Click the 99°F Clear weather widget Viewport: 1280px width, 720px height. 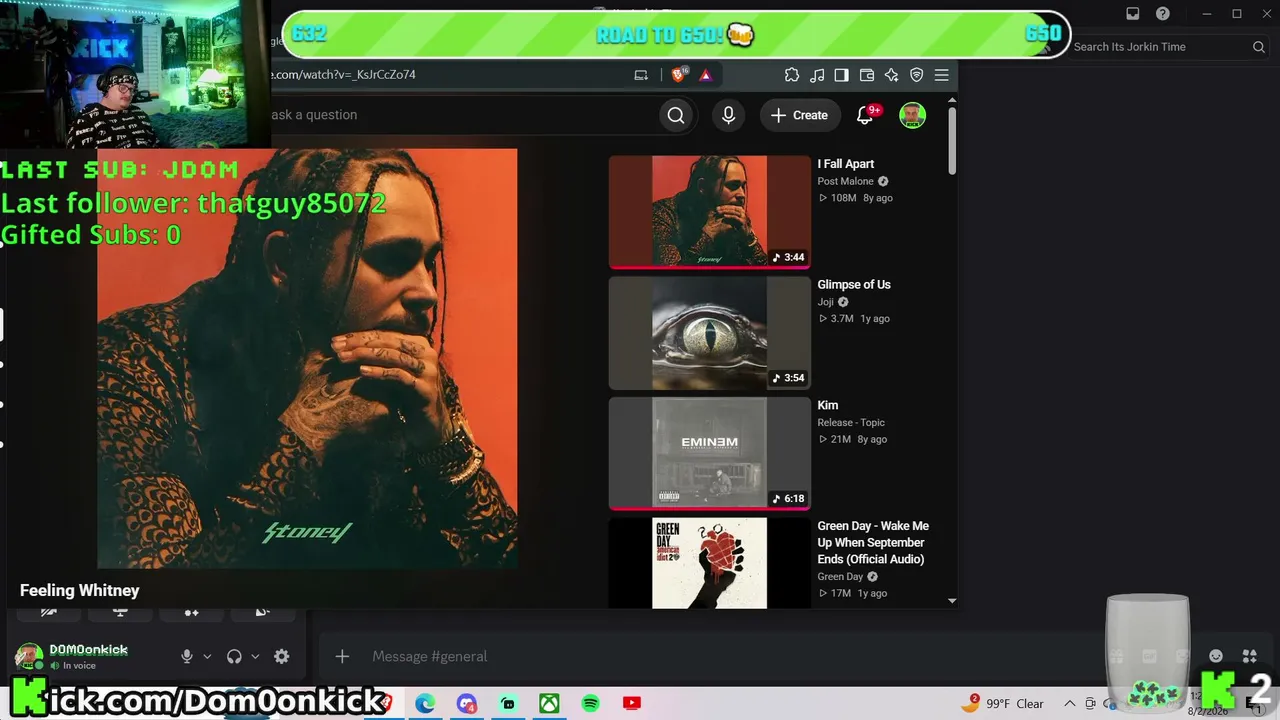click(x=1001, y=703)
